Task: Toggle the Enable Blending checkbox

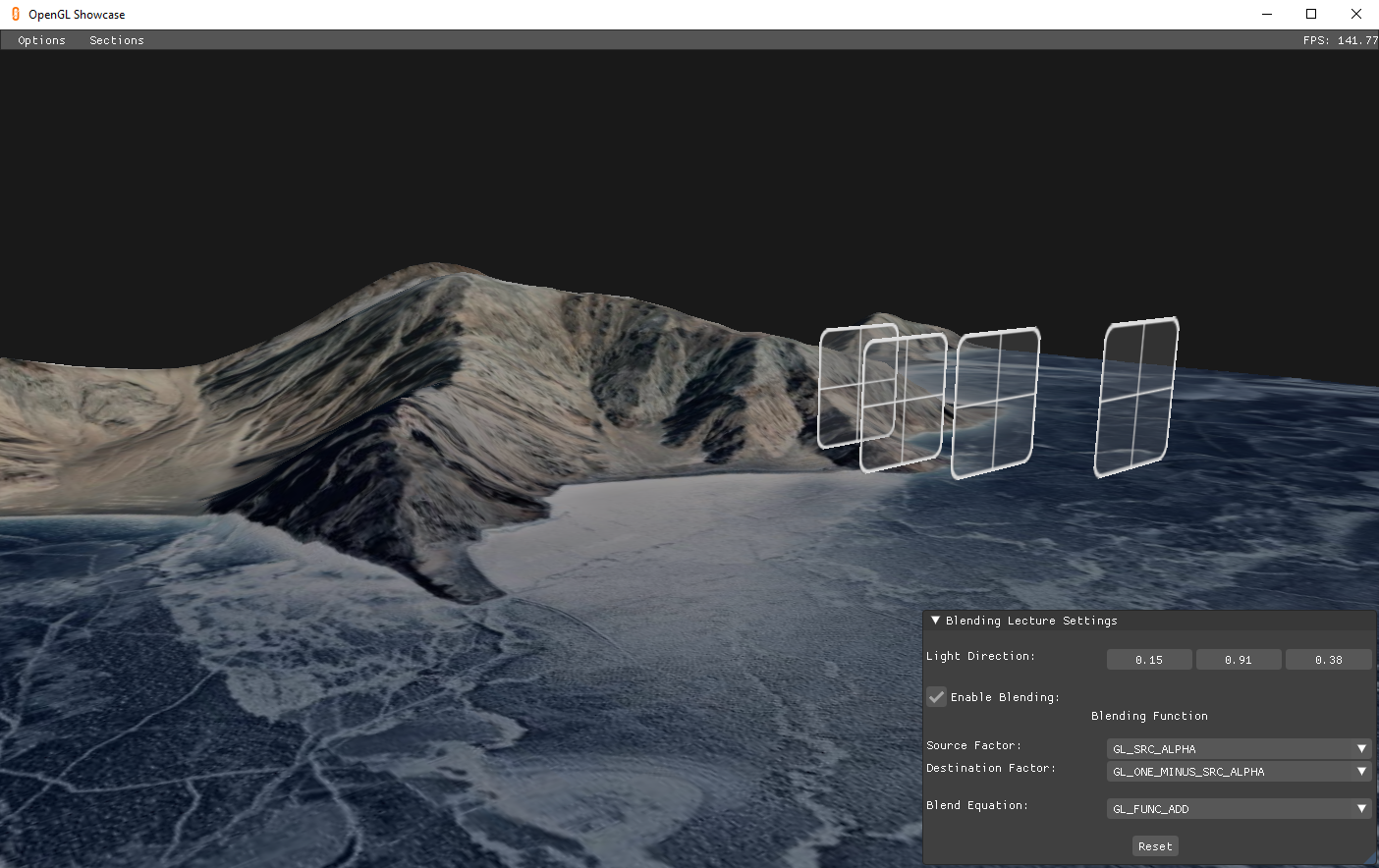Action: (x=937, y=697)
